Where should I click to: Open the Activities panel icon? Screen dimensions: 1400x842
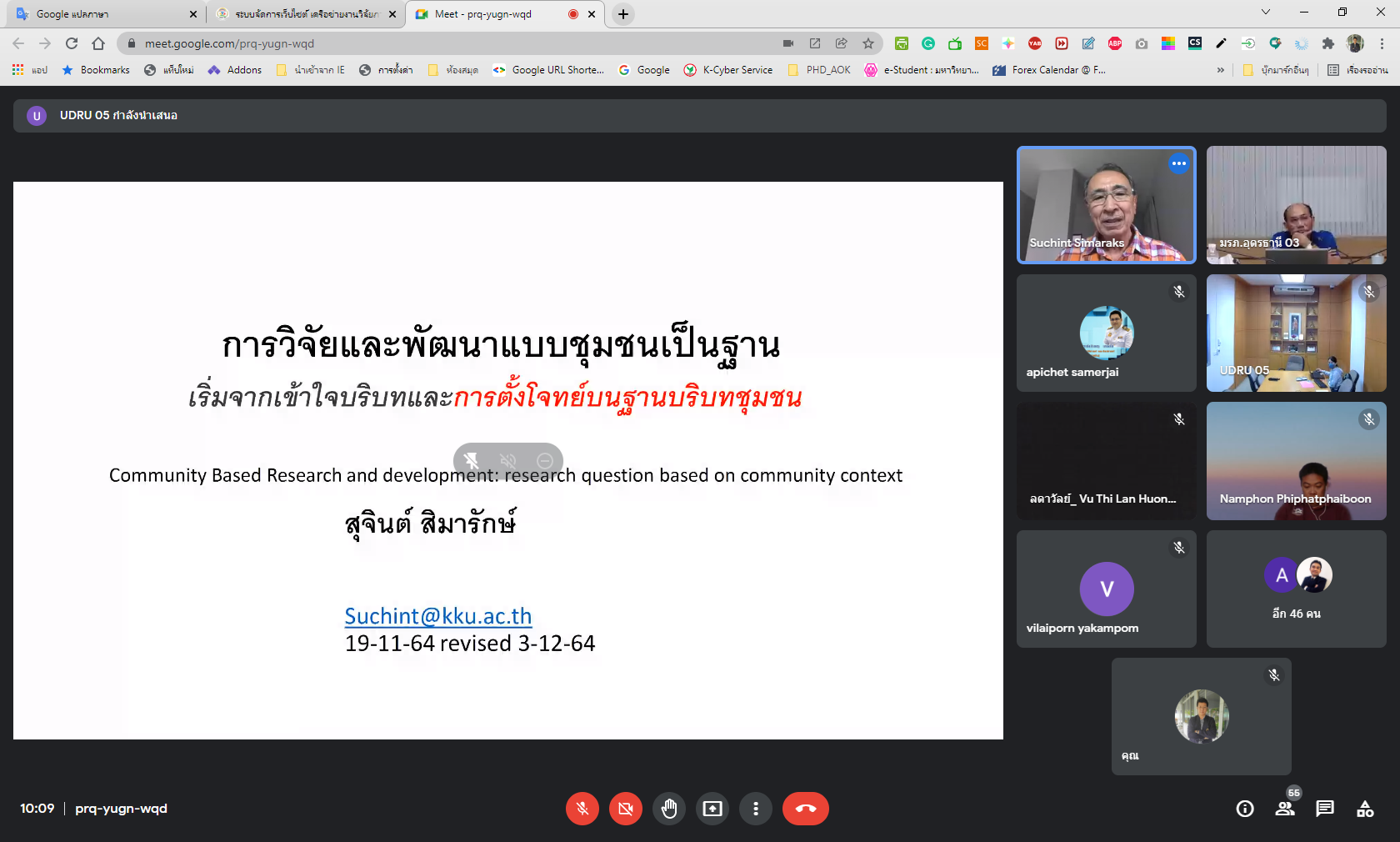(x=1365, y=809)
